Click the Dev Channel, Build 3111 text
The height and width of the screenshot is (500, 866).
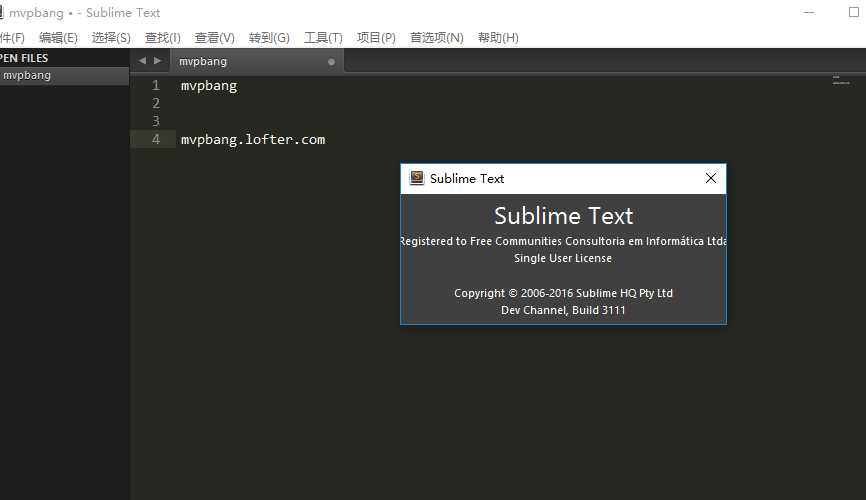pos(563,310)
